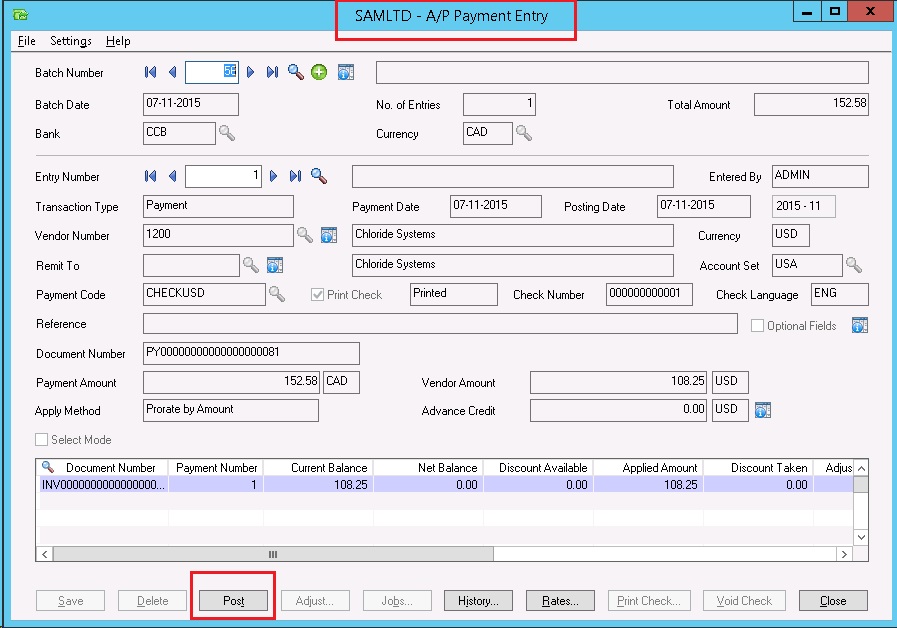Image resolution: width=897 pixels, height=628 pixels.
Task: Open Payment Code finder magnifier
Action: [277, 294]
